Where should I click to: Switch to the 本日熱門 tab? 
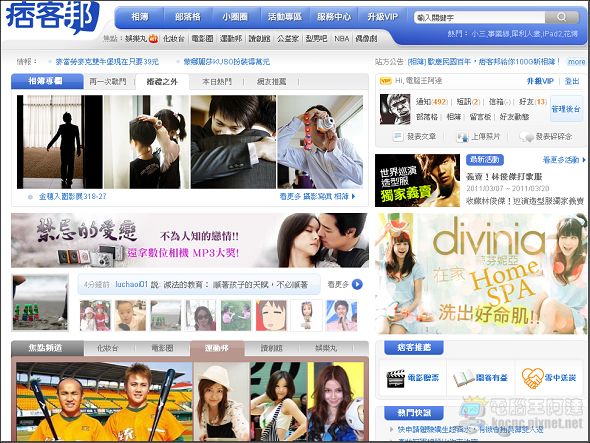(x=217, y=81)
